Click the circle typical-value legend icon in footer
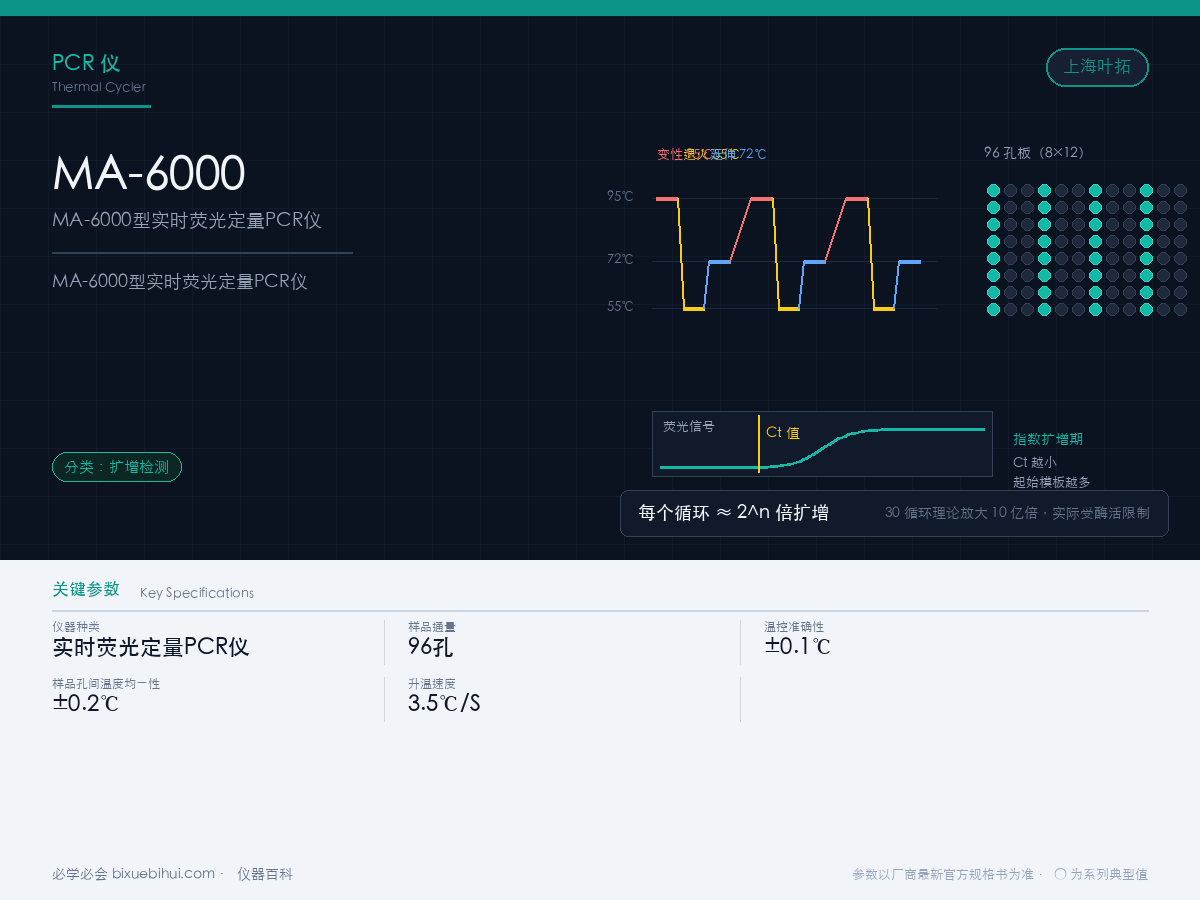 [1060, 873]
